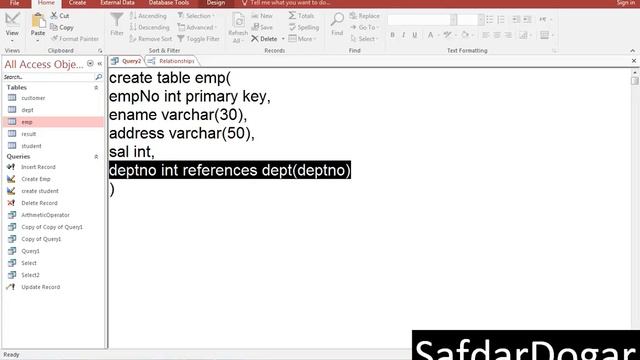Open the Clipboard group dialog launcher
The width and height of the screenshot is (640, 360).
point(100,51)
